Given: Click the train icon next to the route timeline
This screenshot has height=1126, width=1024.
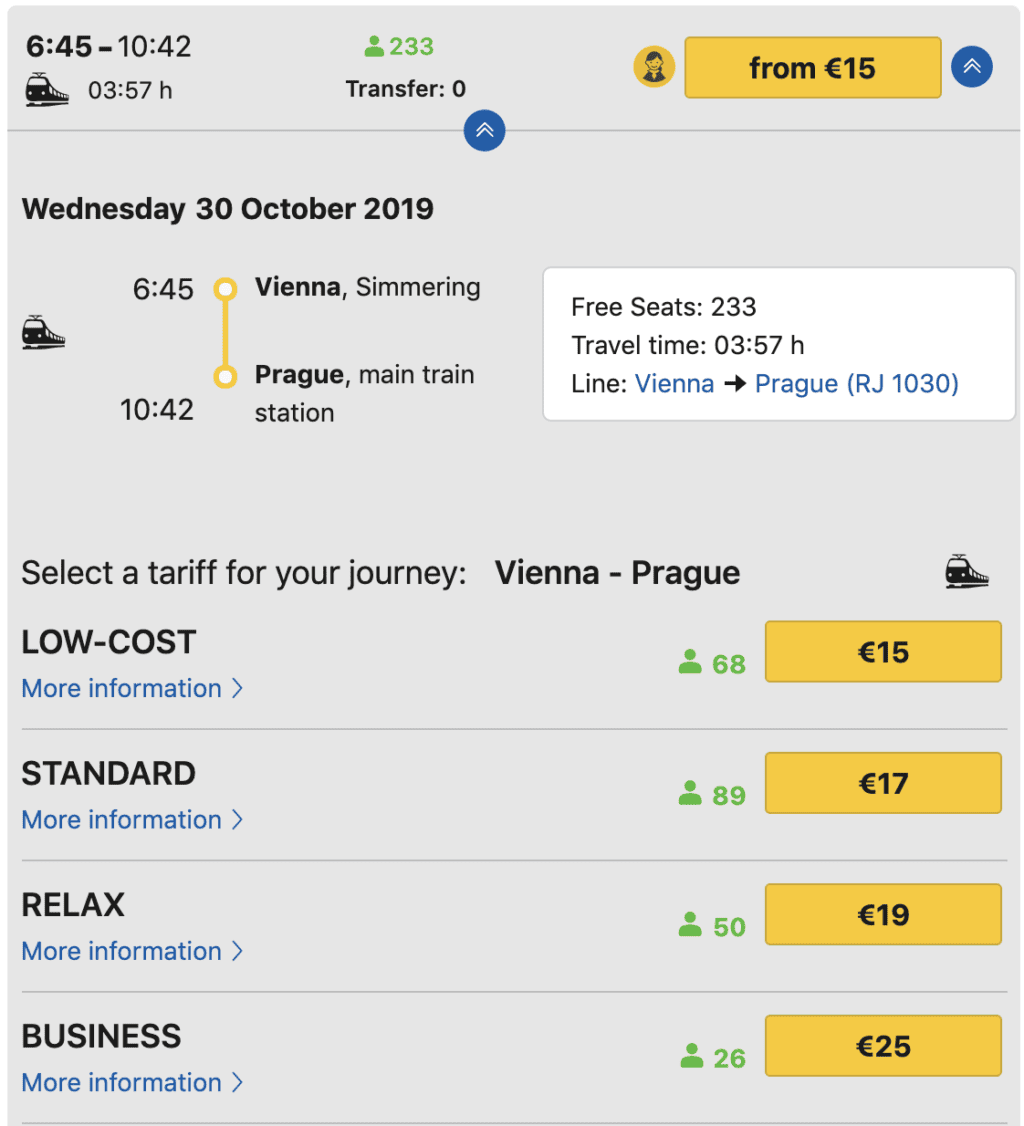Looking at the screenshot, I should point(43,332).
